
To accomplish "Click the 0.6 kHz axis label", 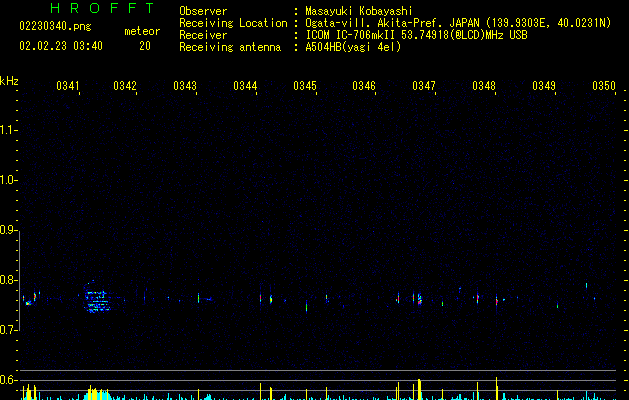I will [x=8, y=380].
